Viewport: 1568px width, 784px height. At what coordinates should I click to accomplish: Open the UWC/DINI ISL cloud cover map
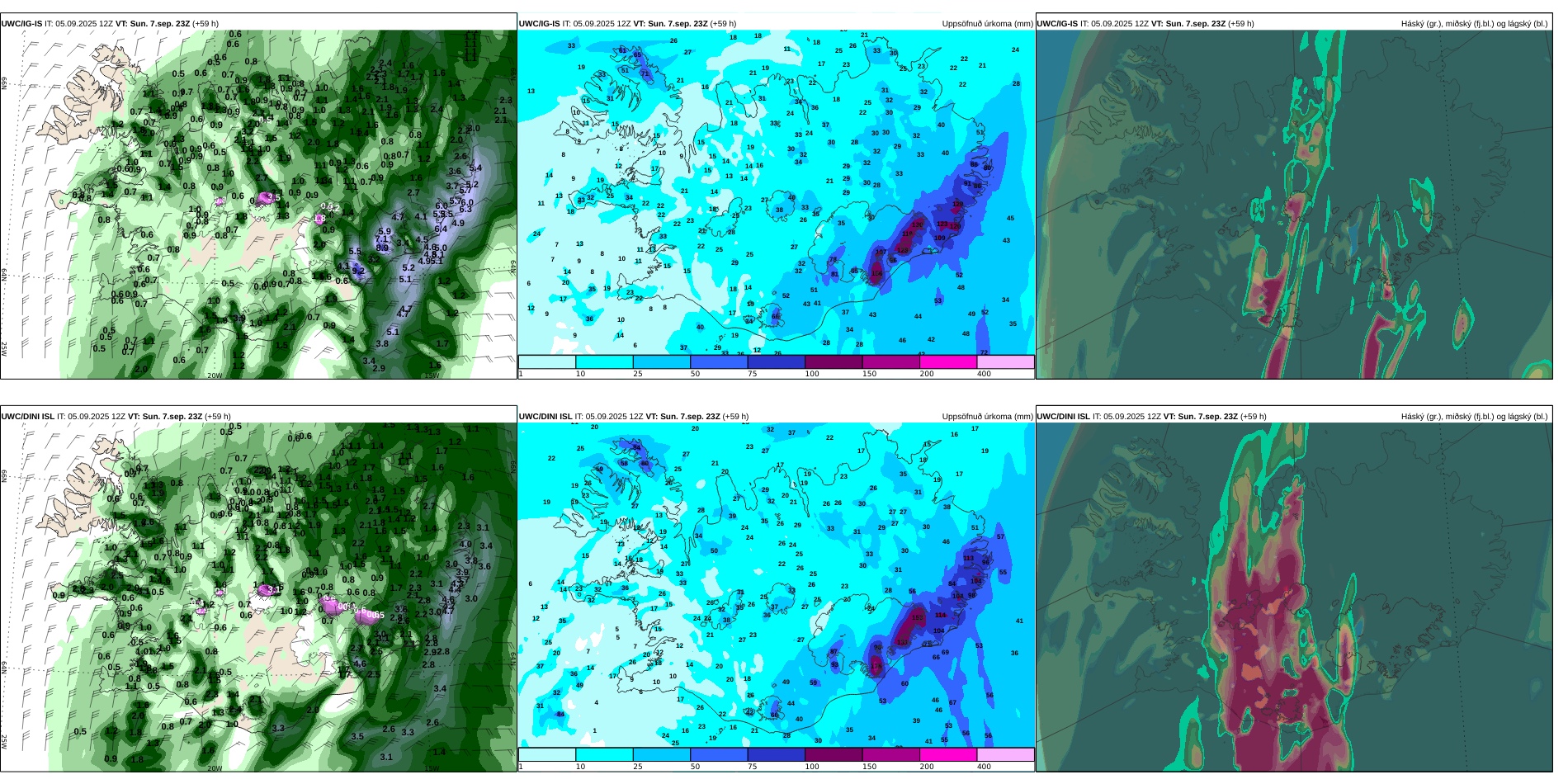click(1294, 597)
